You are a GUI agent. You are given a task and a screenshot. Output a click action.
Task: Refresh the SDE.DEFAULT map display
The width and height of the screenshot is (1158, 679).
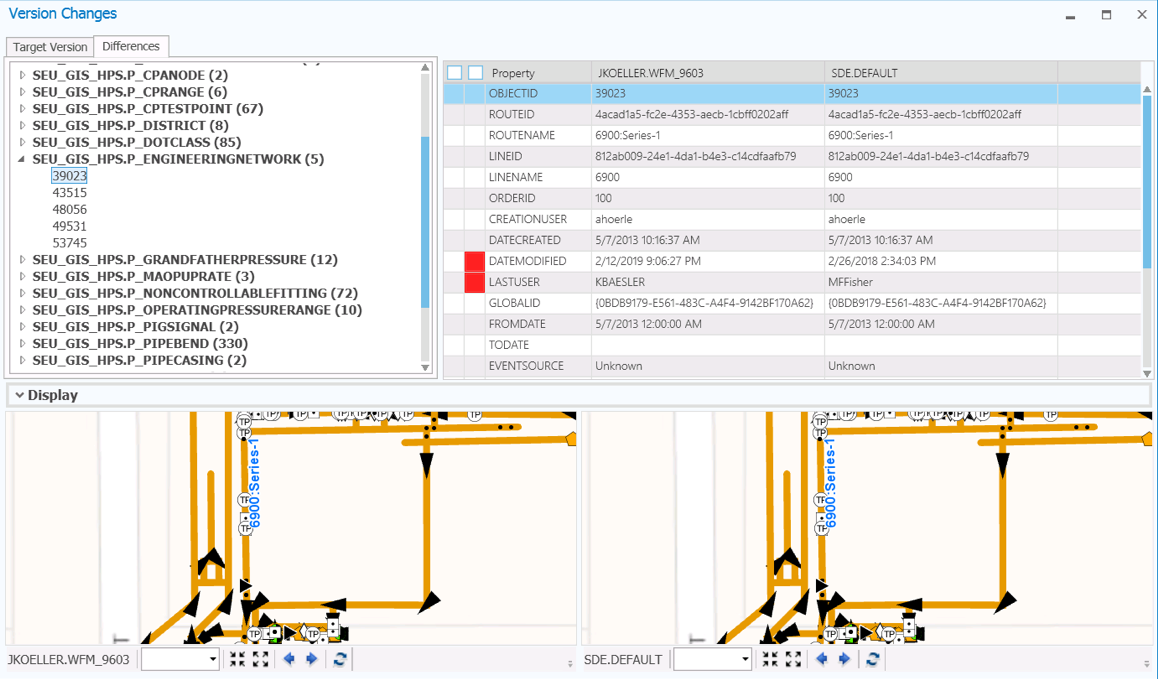tap(872, 659)
